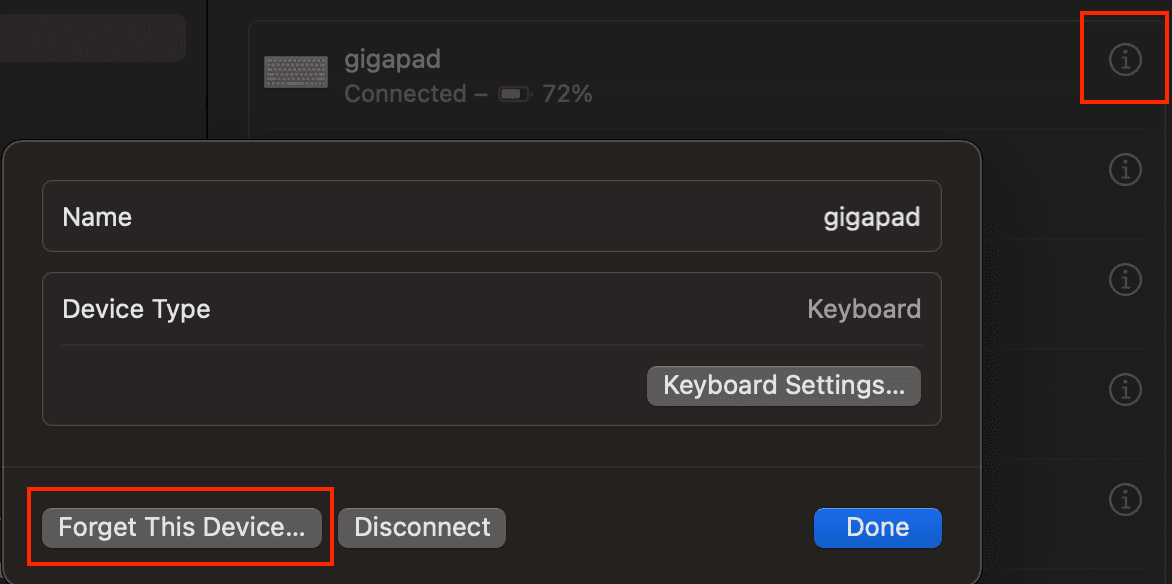Click the sidebar item in the top left
The width and height of the screenshot is (1172, 584).
[93, 37]
